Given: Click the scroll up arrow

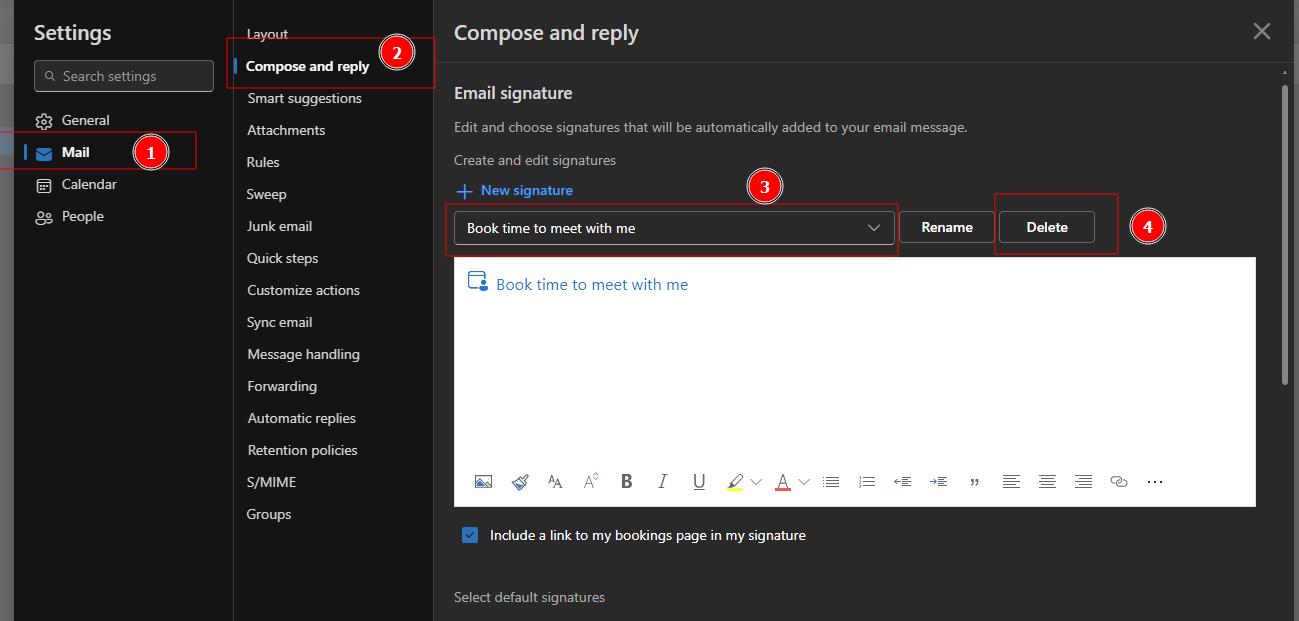Looking at the screenshot, I should [x=1284, y=73].
